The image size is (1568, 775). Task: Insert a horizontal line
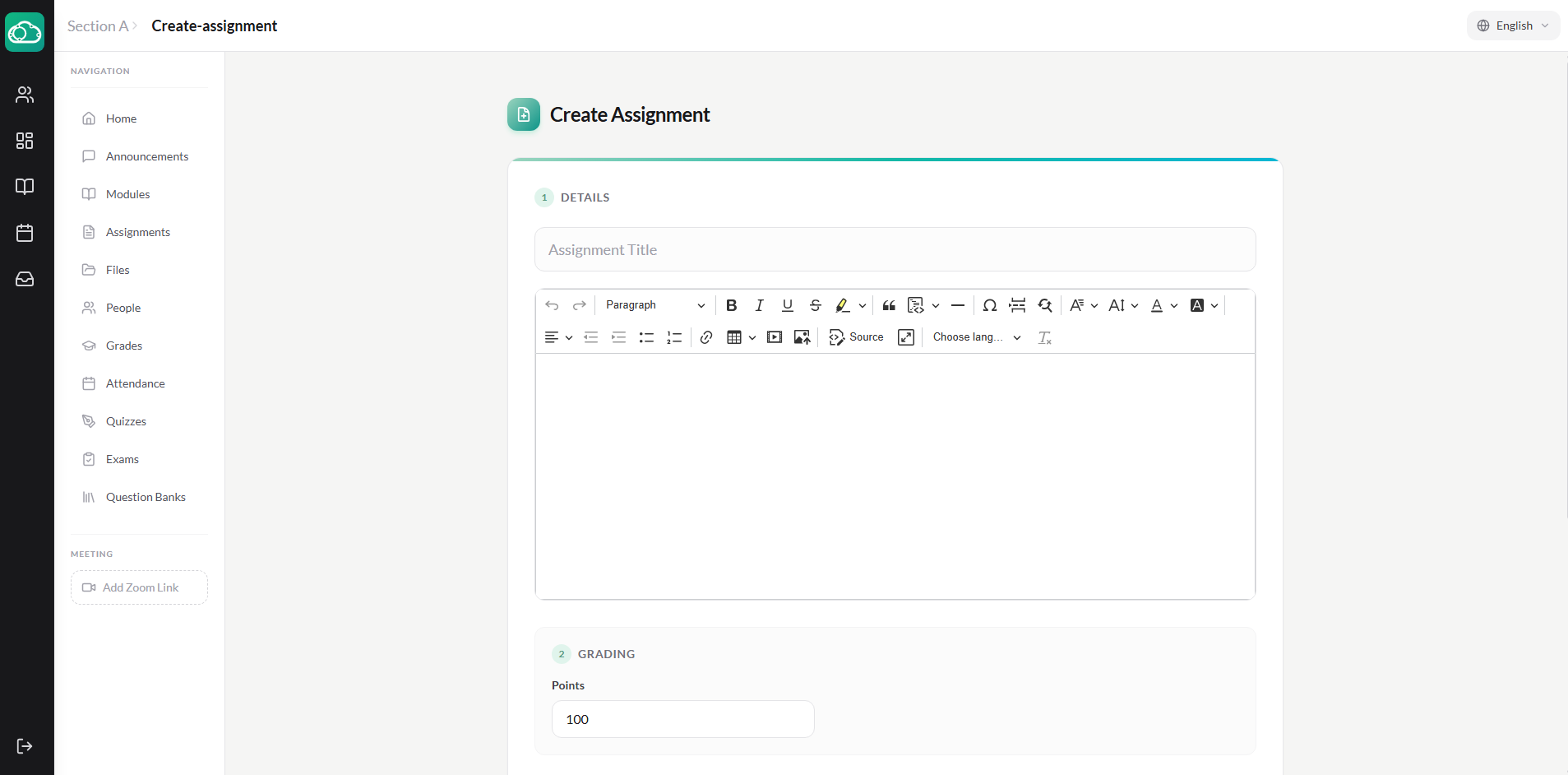point(958,305)
